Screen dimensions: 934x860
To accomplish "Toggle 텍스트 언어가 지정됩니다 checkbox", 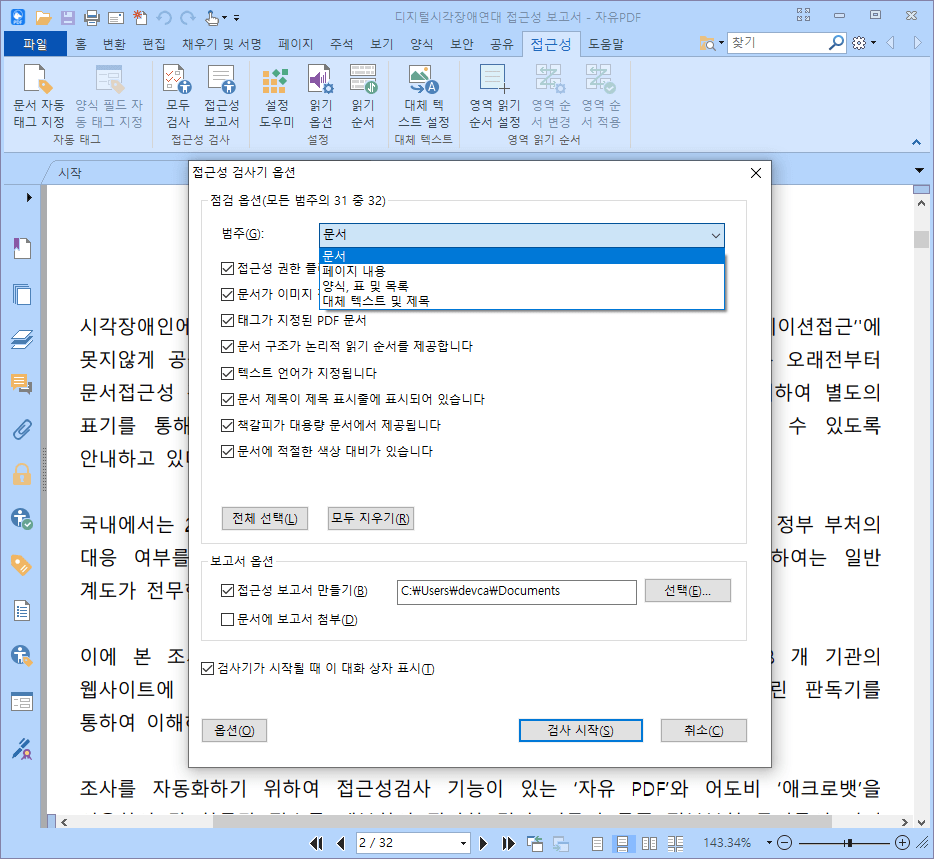I will [227, 373].
